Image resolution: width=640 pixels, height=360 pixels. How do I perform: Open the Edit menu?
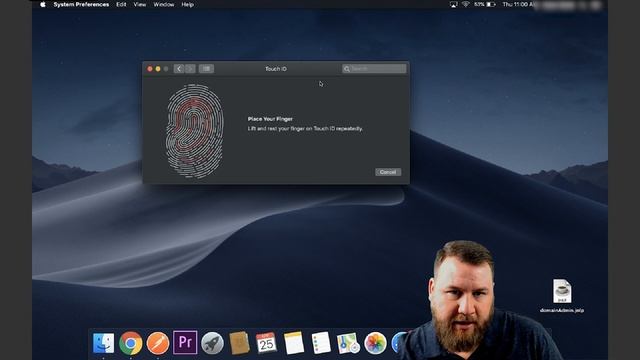point(121,4)
